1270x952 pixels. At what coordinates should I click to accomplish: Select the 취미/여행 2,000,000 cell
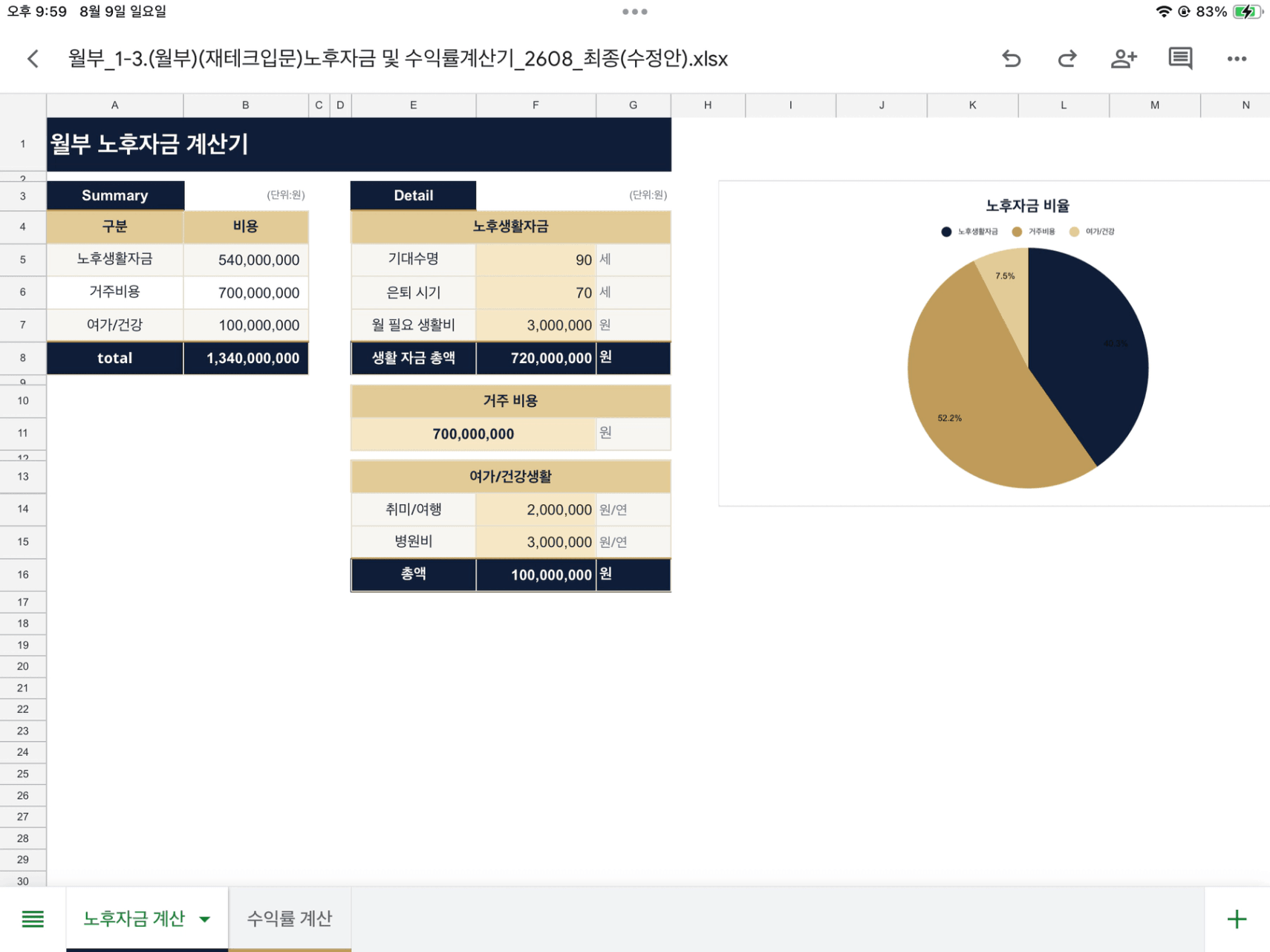tap(535, 509)
